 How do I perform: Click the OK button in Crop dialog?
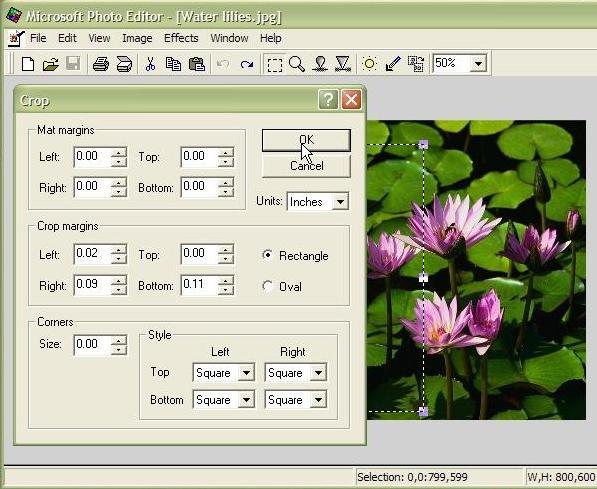click(x=306, y=140)
